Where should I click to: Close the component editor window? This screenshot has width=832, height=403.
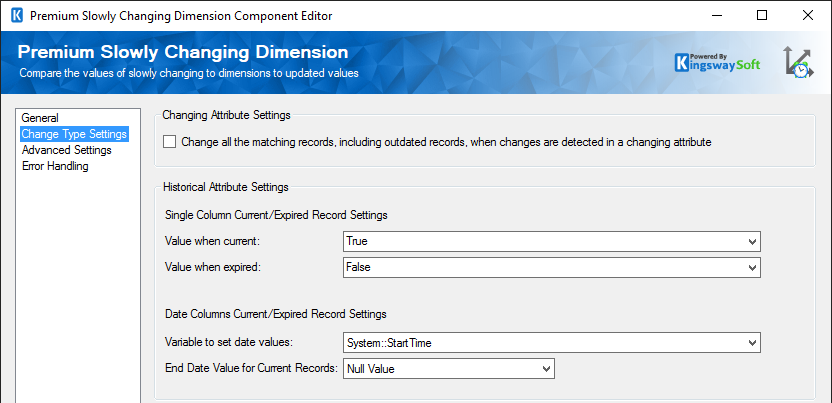(808, 16)
